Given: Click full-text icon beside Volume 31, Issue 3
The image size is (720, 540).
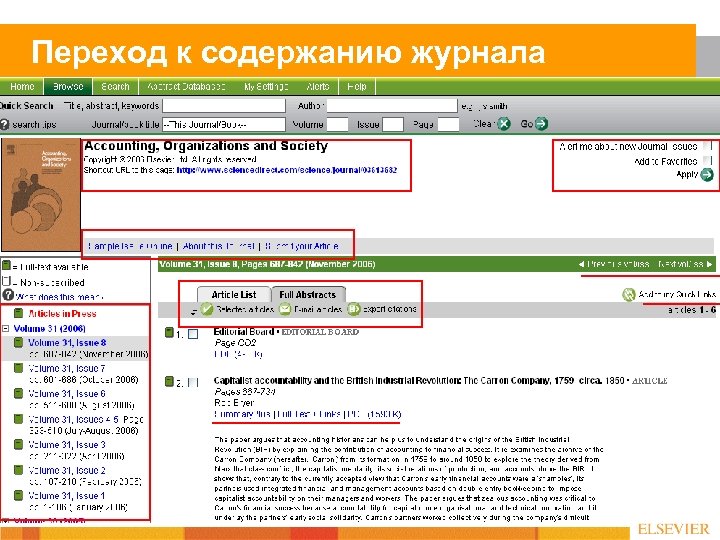Looking at the screenshot, I should 18,444.
